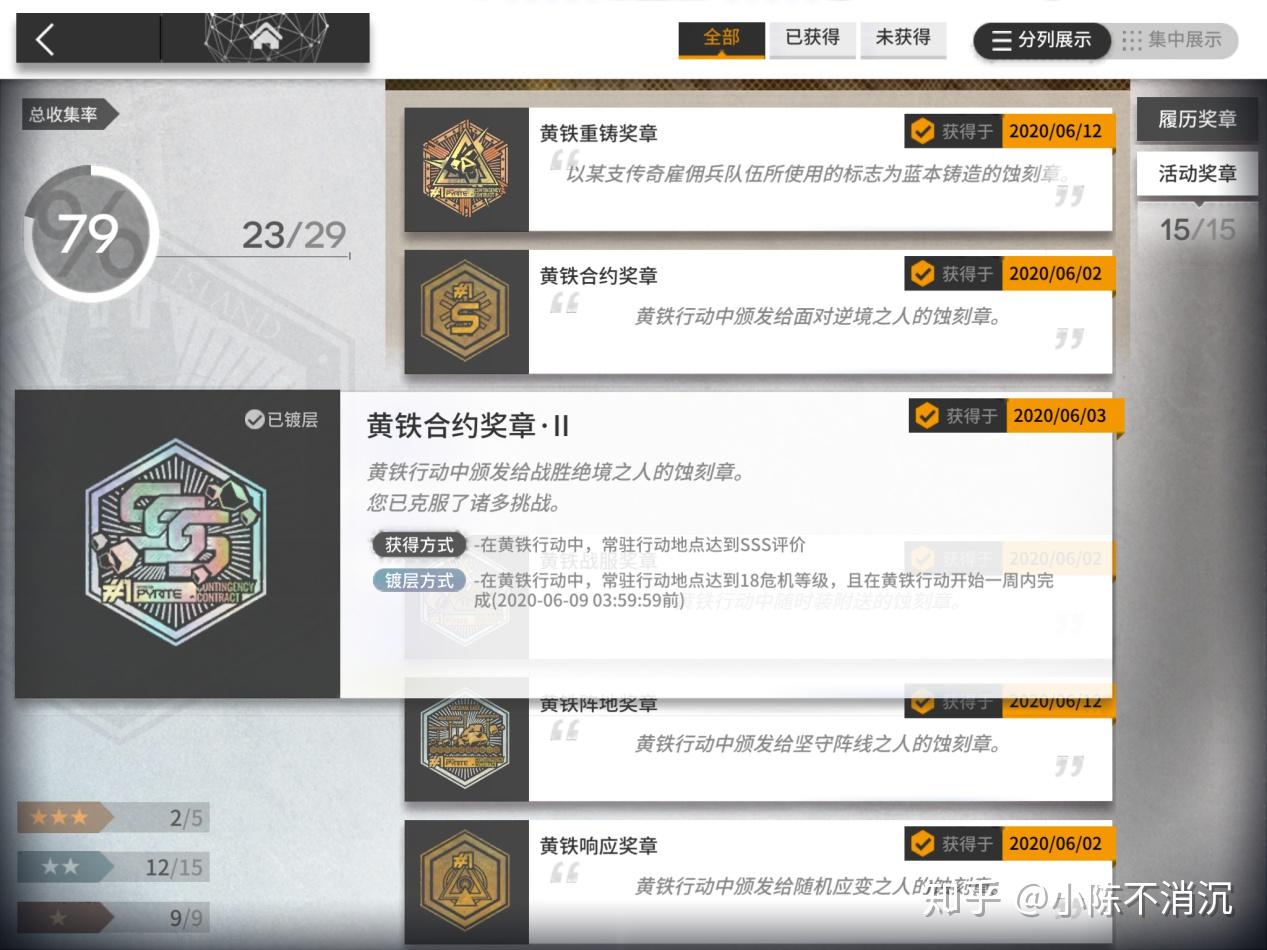The height and width of the screenshot is (950, 1267).
Task: Switch to 分列展示 list view
Action: point(1042,41)
